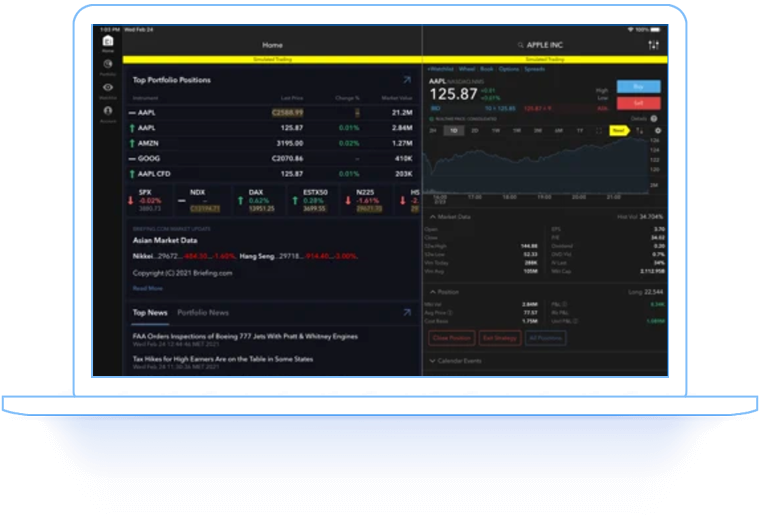Click the 125.87 last price in quote header
The height and width of the screenshot is (515, 760).
454,94
